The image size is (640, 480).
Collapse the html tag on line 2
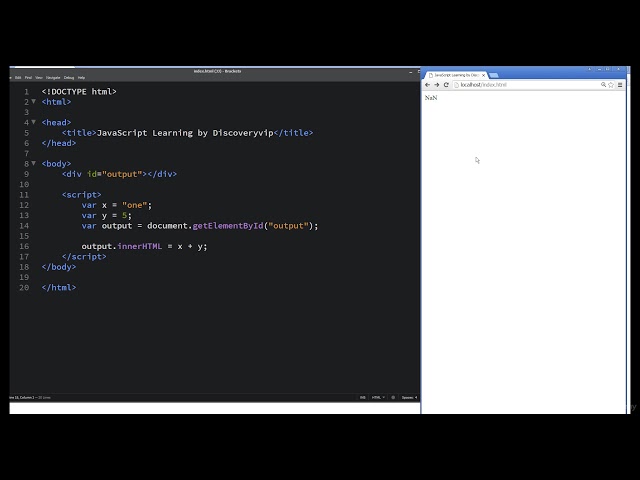[x=34, y=101]
